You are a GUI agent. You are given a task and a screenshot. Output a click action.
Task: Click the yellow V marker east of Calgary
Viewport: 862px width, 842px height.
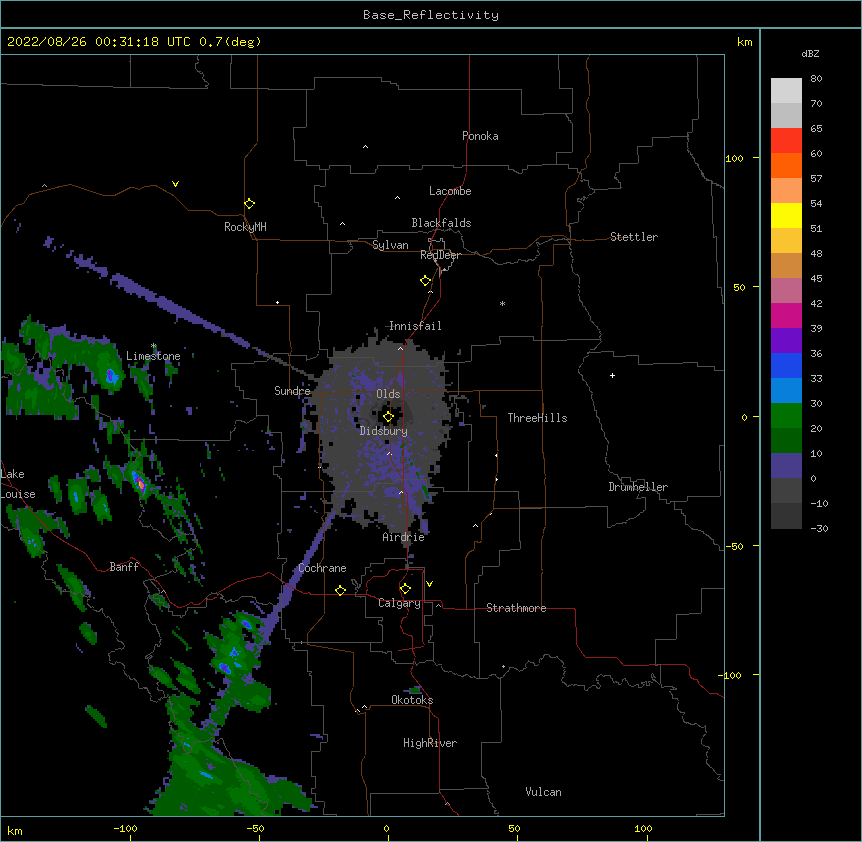pyautogui.click(x=429, y=584)
